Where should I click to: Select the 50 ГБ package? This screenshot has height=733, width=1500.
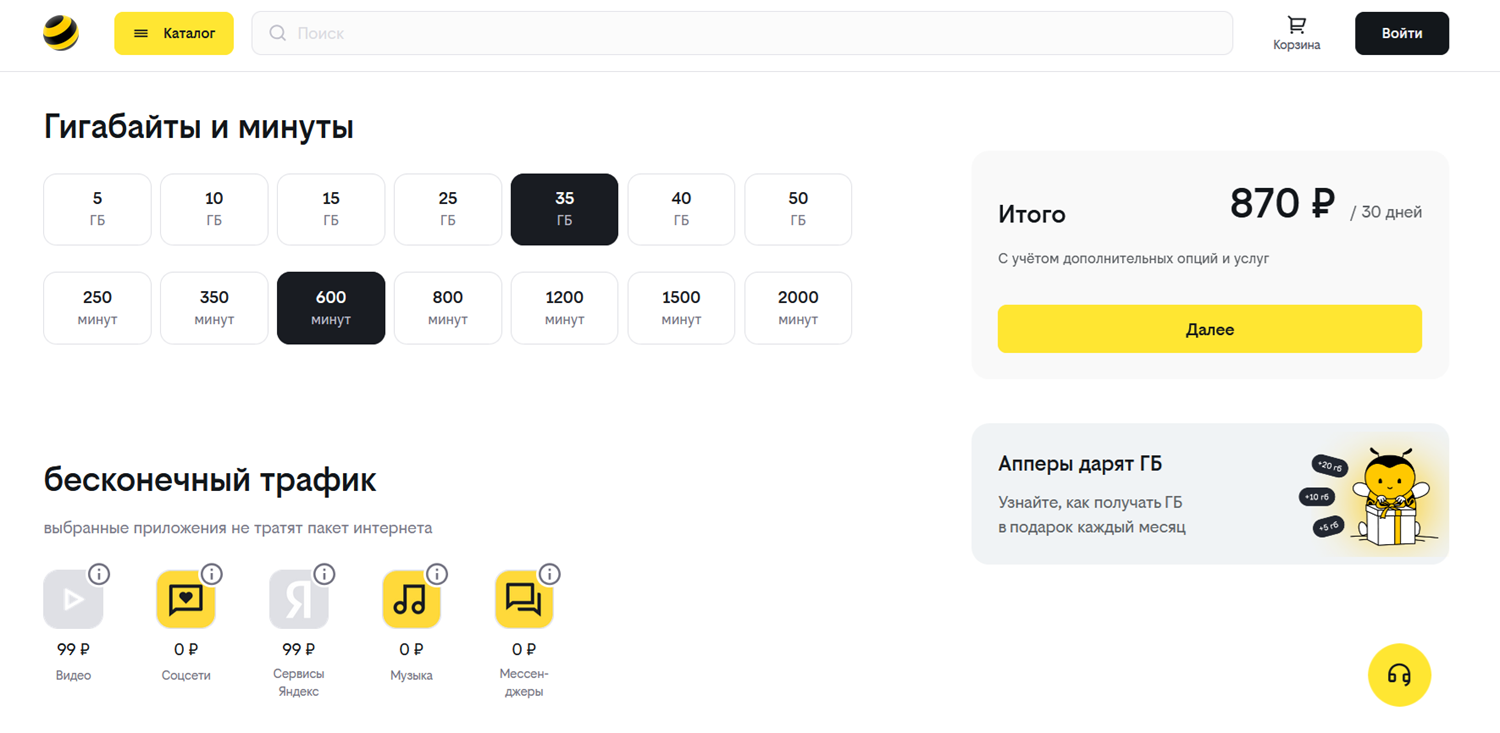[798, 209]
